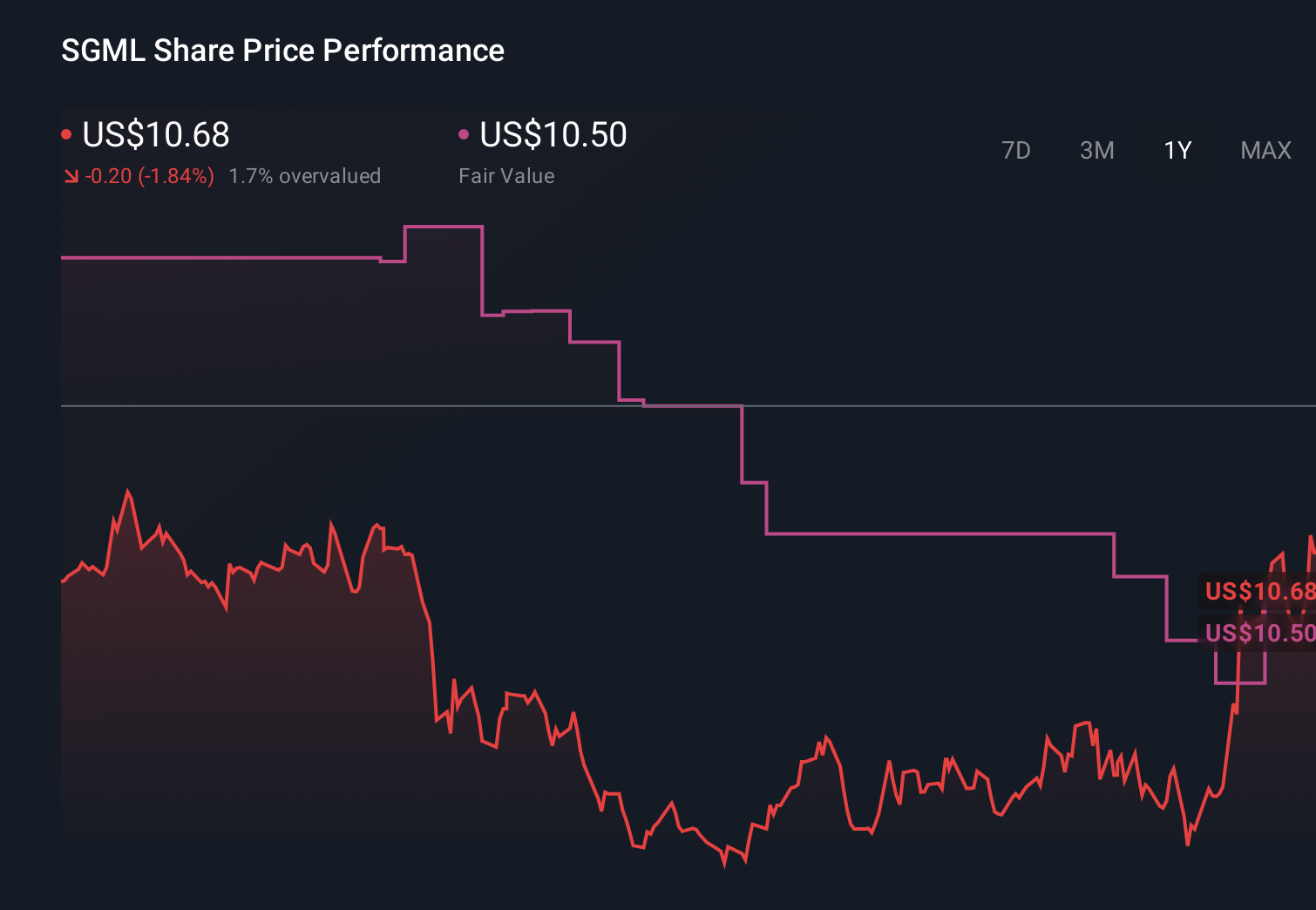Click the pink Fair Value legend dot
1316x910 pixels.
465,132
